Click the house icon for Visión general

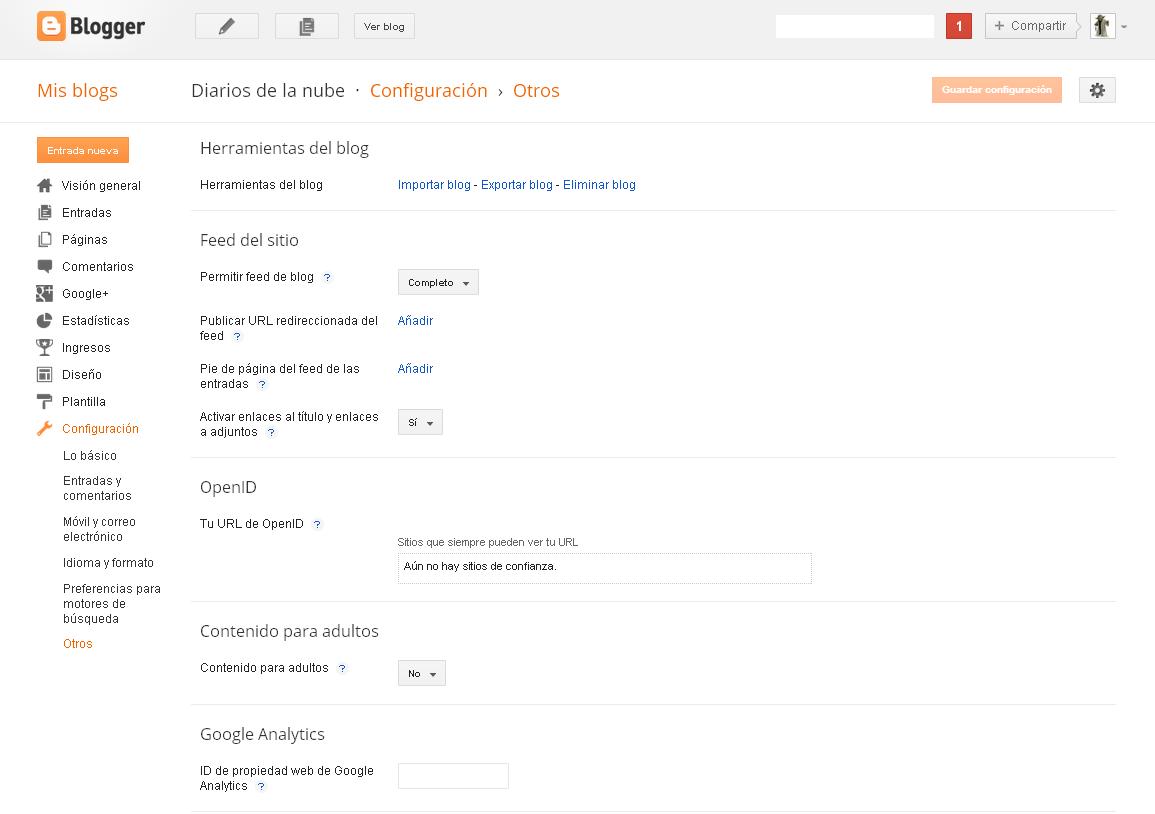coord(44,186)
